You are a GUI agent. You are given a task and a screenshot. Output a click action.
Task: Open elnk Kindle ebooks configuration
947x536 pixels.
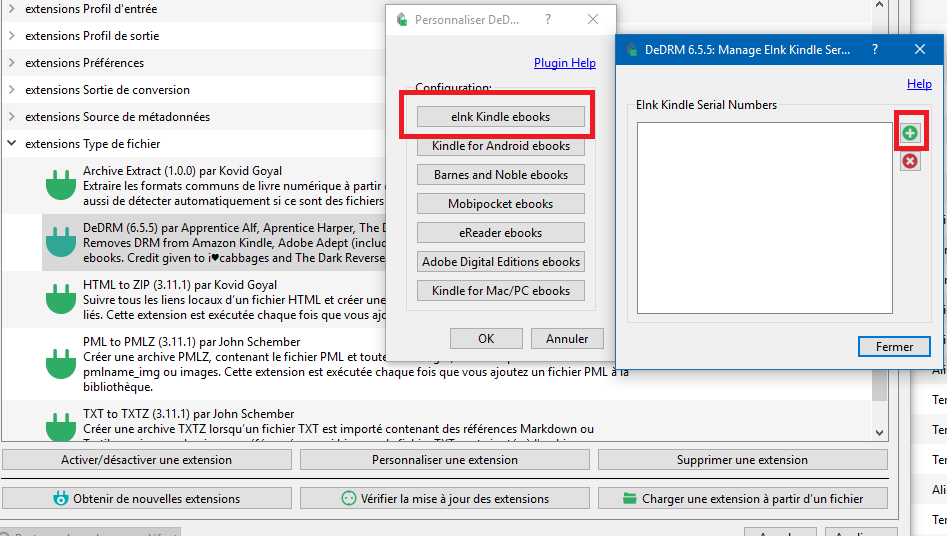501,117
